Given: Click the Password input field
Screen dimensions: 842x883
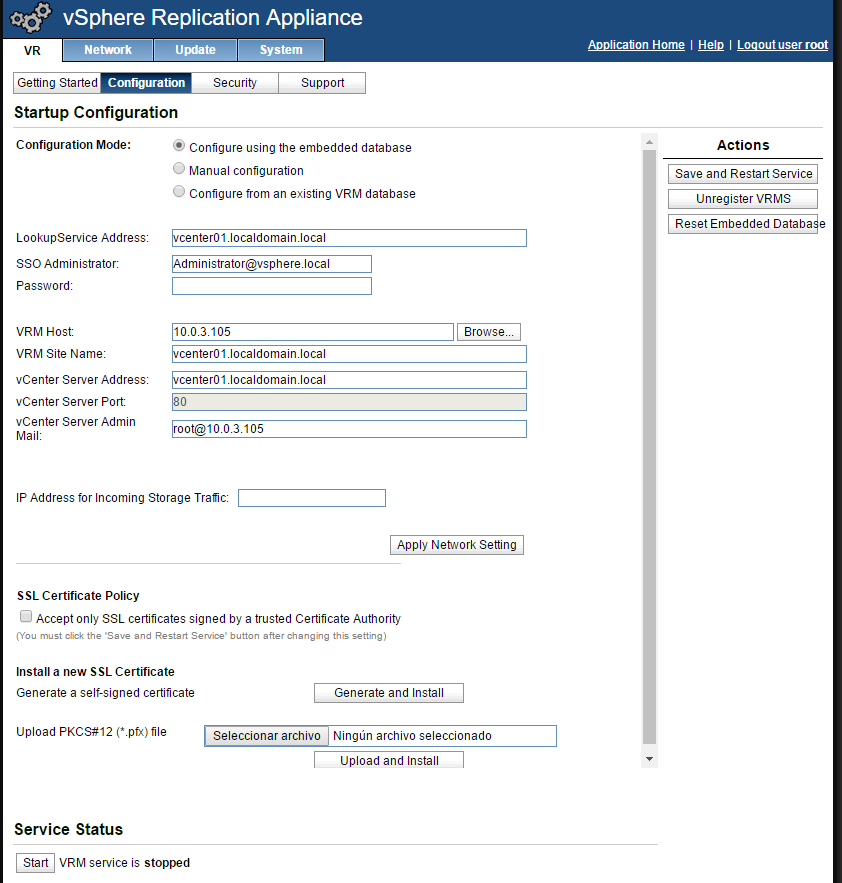Looking at the screenshot, I should tap(271, 285).
